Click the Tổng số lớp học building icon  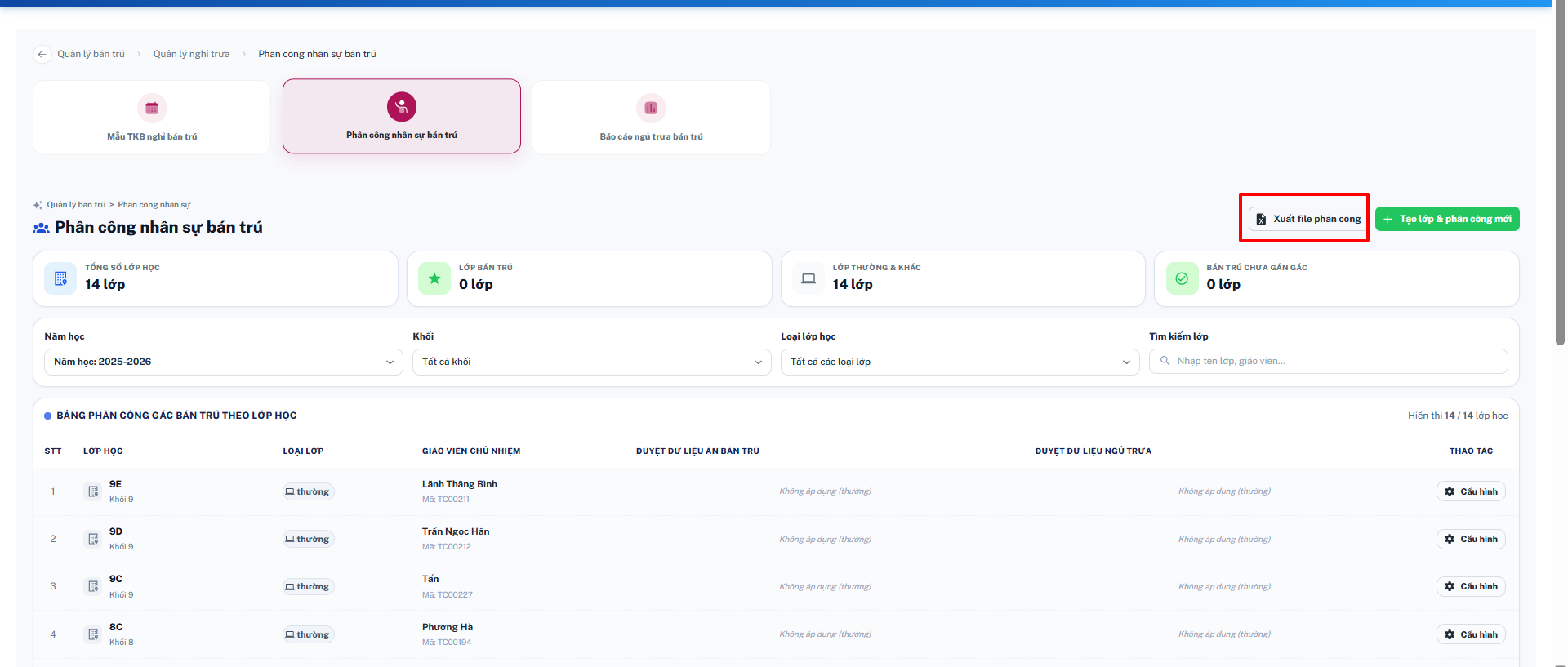click(60, 278)
